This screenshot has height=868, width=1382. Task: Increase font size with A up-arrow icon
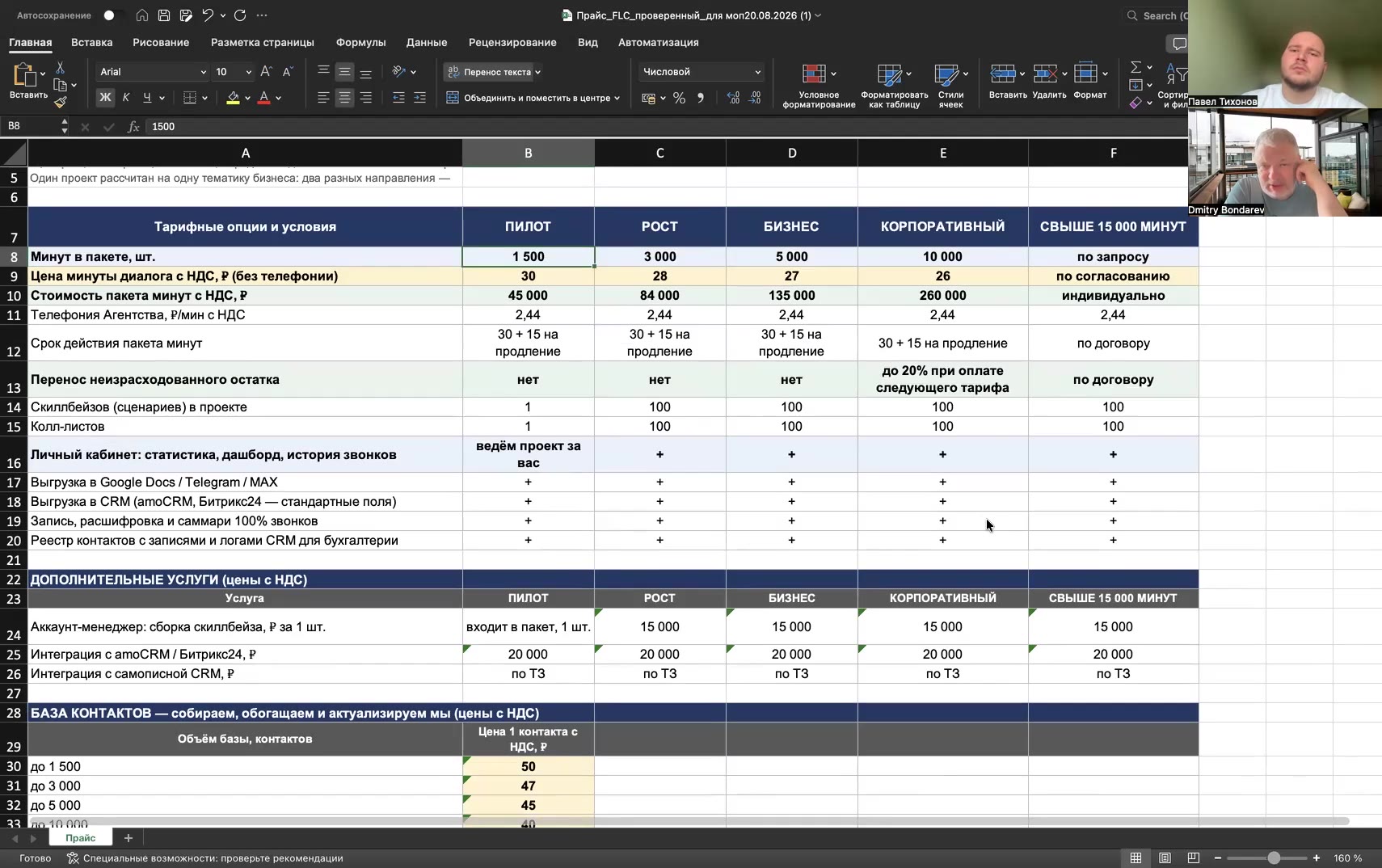(267, 72)
